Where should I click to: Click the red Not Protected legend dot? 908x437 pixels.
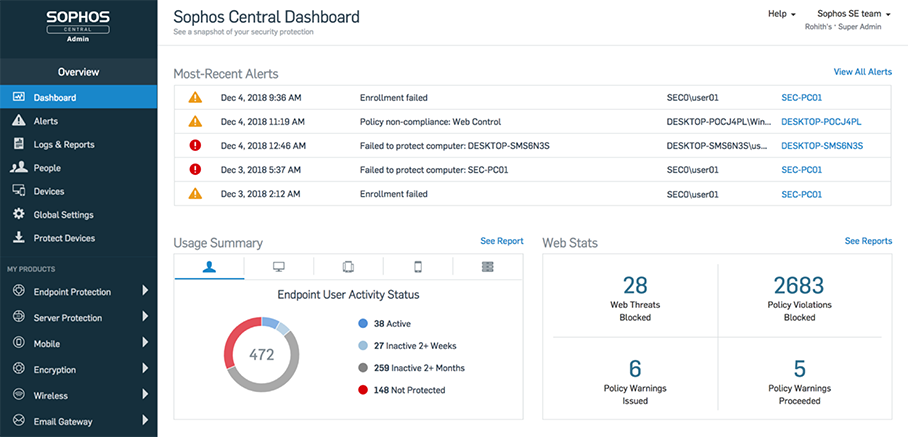[362, 390]
